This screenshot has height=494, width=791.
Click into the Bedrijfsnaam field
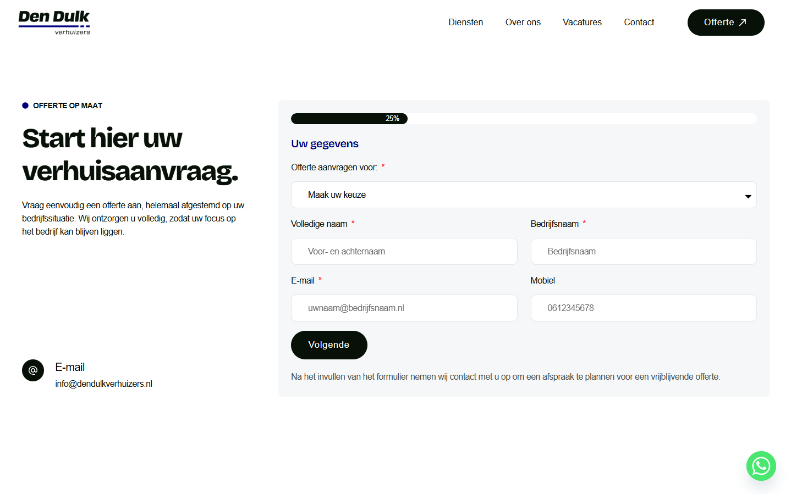click(643, 251)
